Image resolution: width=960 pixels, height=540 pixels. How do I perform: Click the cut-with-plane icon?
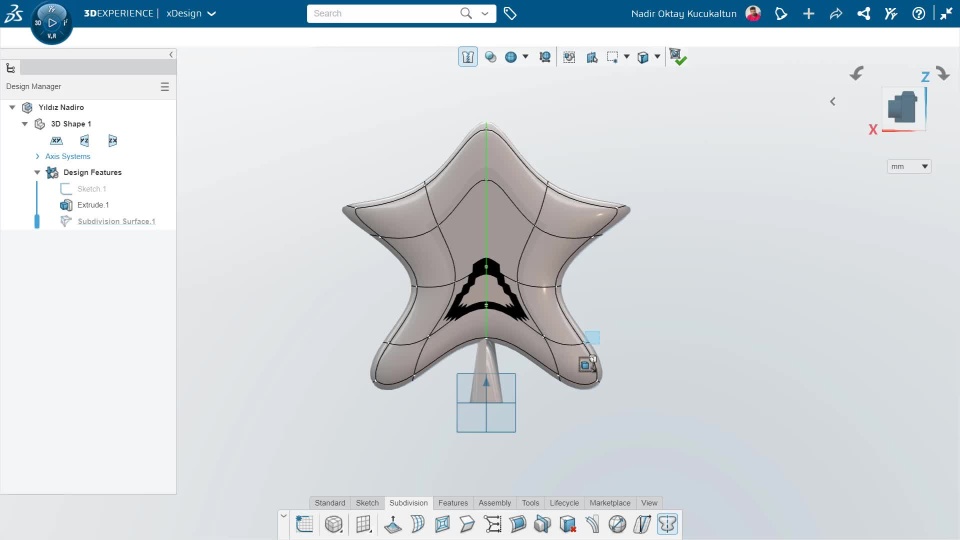542,524
